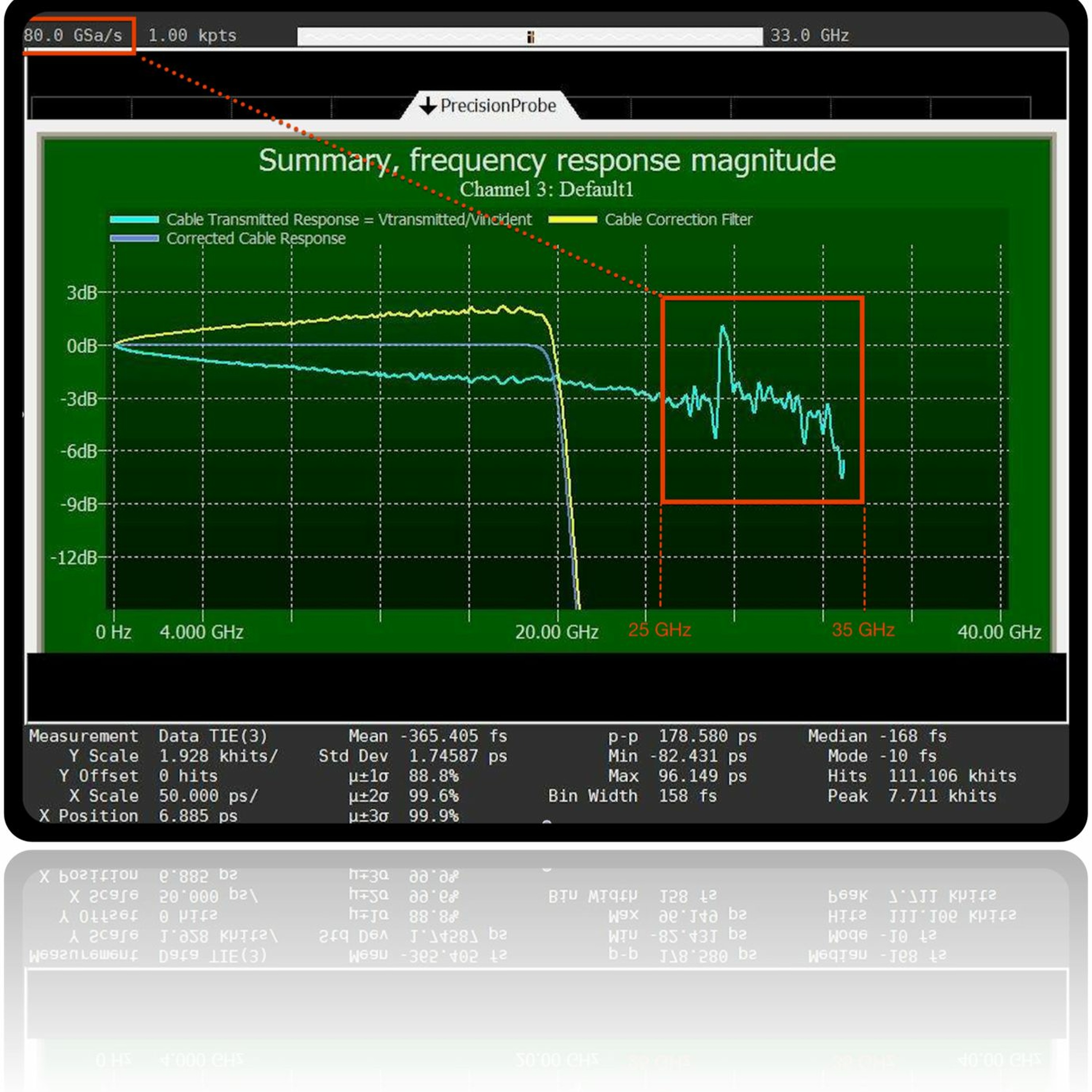1092x1092 pixels.
Task: Click the Bin Width value '158 fs'
Action: pyautogui.click(x=688, y=796)
